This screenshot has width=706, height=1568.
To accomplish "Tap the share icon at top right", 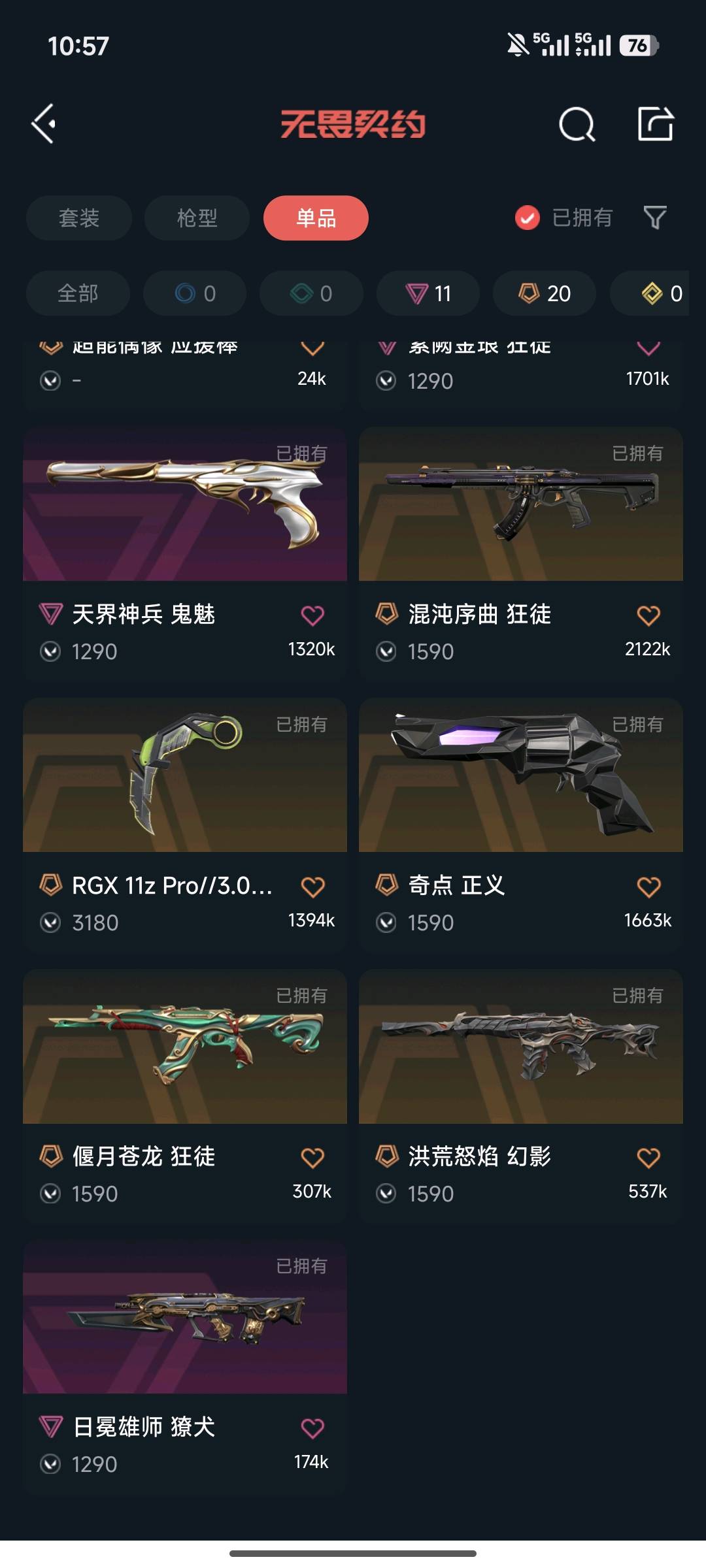I will (x=655, y=123).
